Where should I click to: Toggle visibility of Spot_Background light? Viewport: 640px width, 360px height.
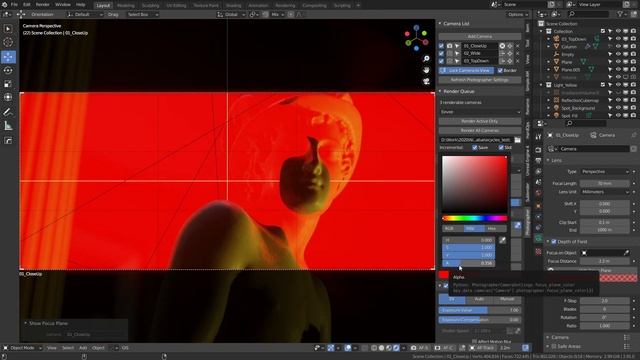tap(618, 108)
